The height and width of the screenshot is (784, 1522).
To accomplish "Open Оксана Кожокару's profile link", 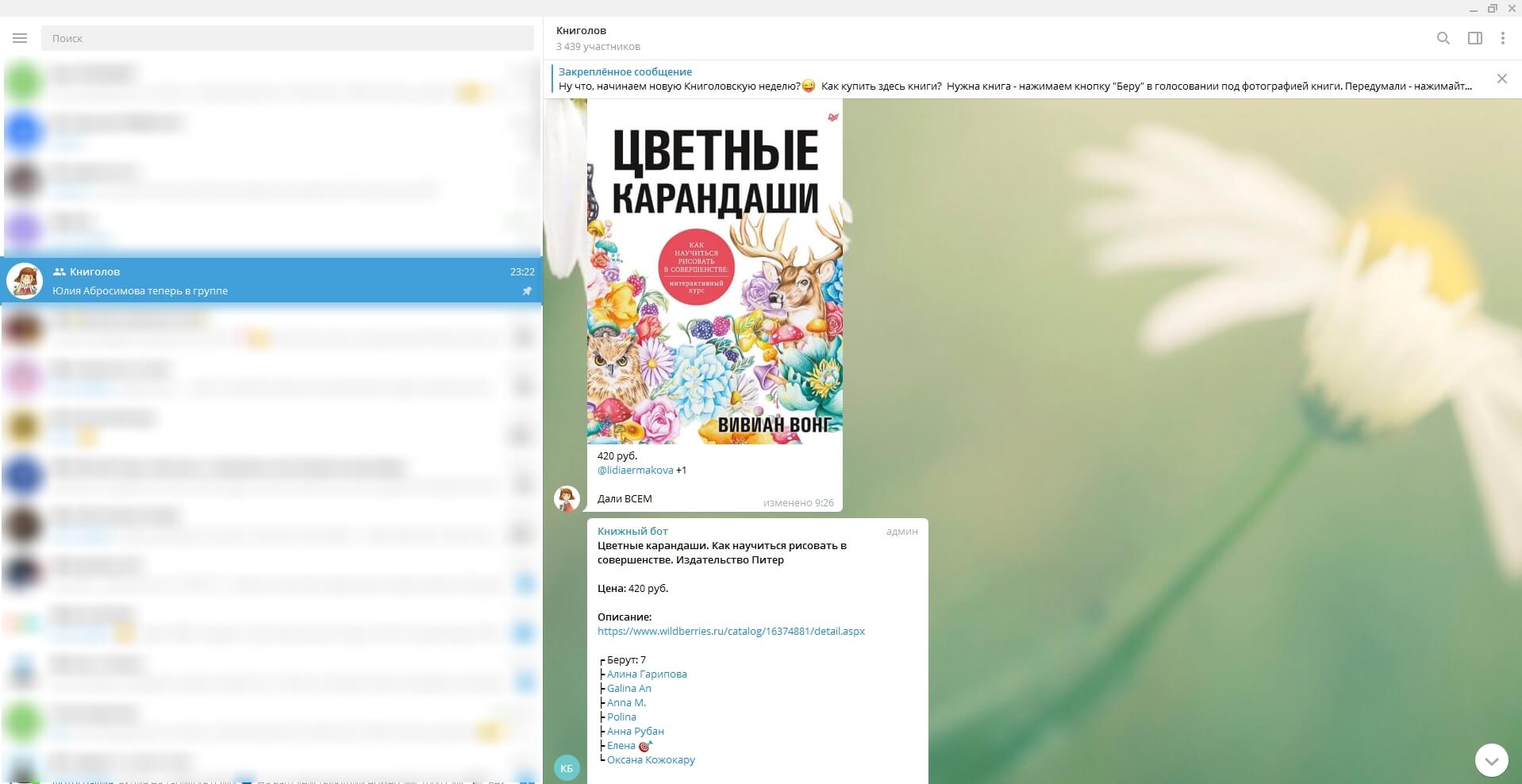I will 651,759.
